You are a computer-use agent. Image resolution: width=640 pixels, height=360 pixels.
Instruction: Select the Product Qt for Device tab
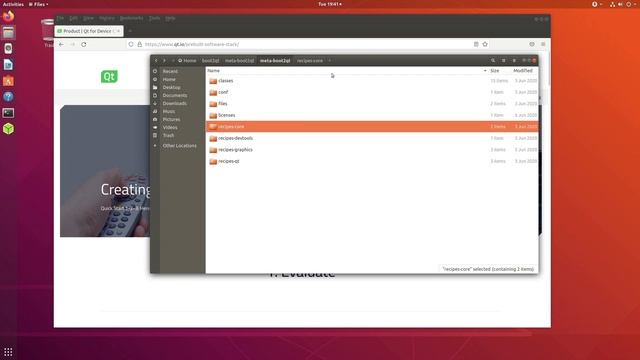click(x=89, y=31)
